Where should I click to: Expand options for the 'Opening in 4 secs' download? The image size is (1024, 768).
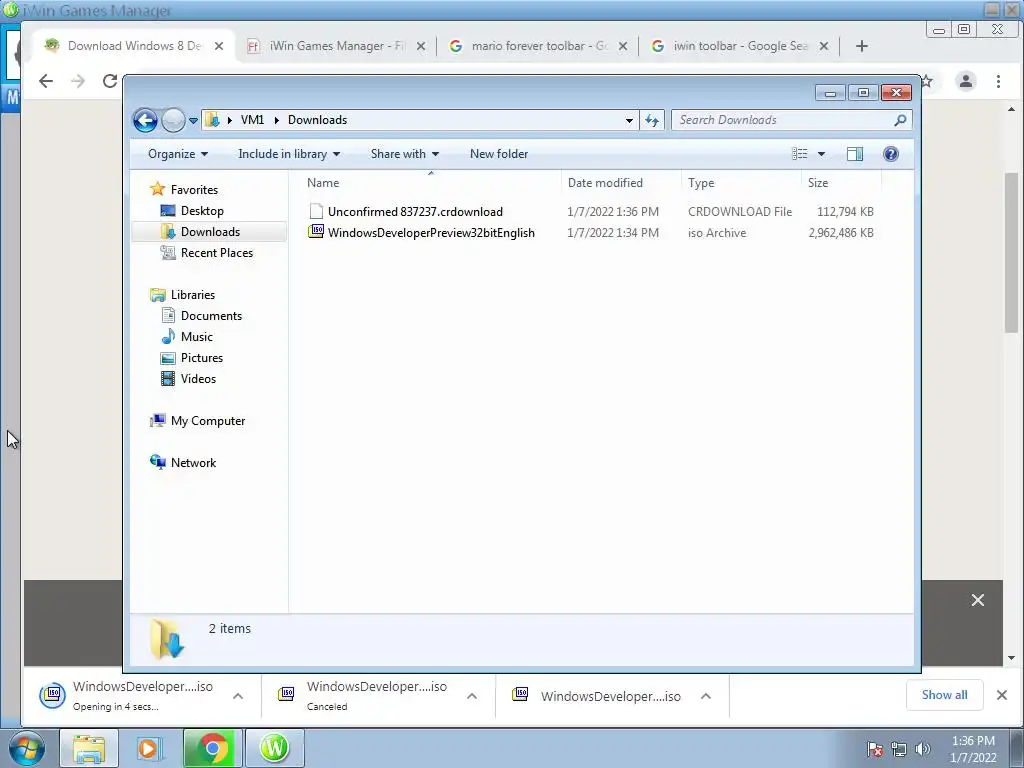pyautogui.click(x=238, y=696)
